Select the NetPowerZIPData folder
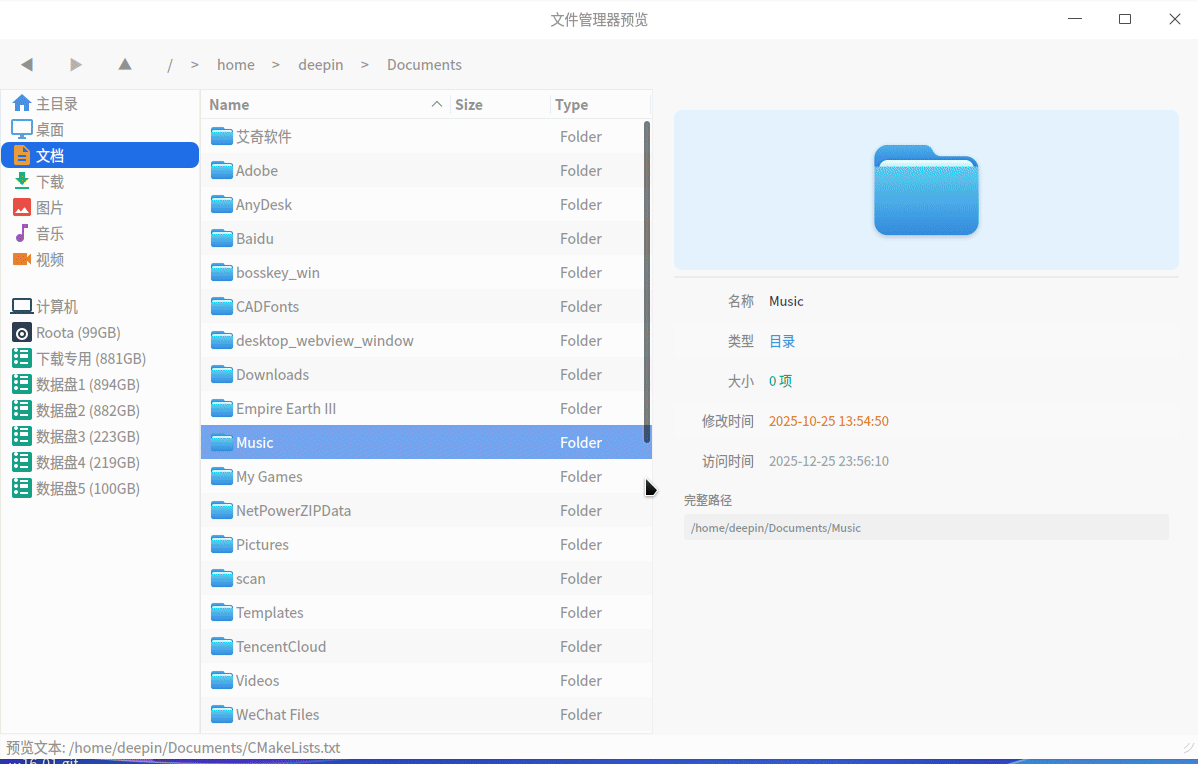The image size is (1198, 764). (x=426, y=511)
